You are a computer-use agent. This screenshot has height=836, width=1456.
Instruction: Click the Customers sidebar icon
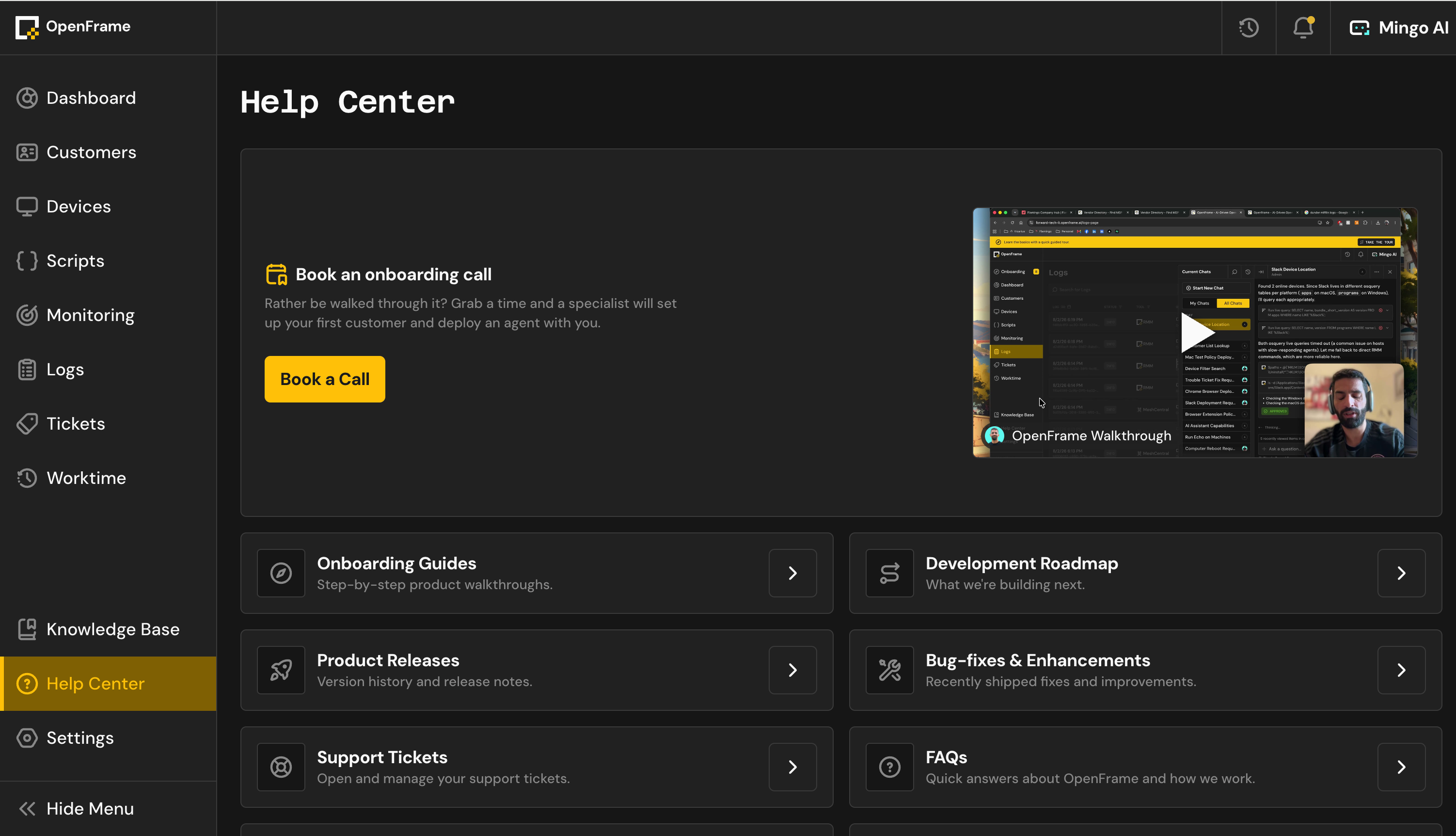(x=27, y=152)
